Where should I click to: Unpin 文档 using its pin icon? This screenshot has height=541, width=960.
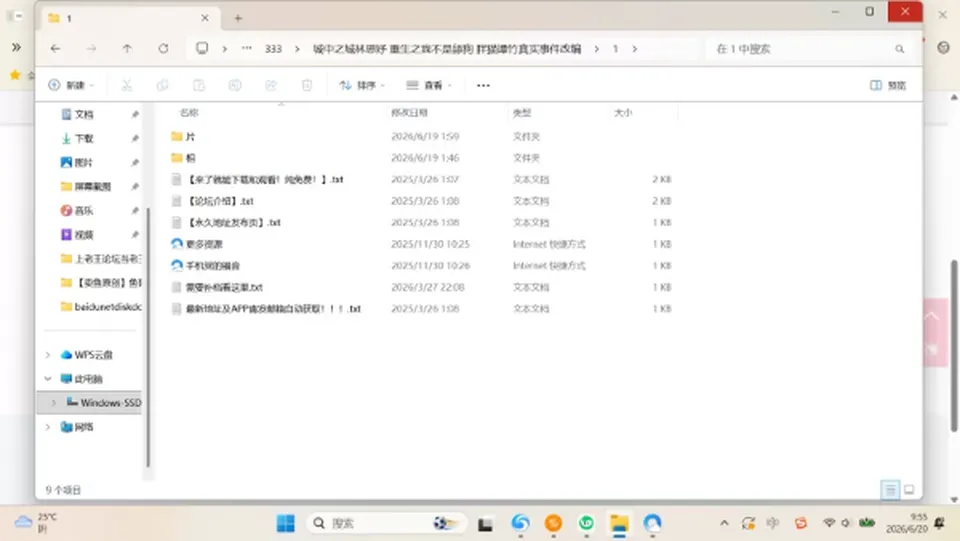point(135,114)
